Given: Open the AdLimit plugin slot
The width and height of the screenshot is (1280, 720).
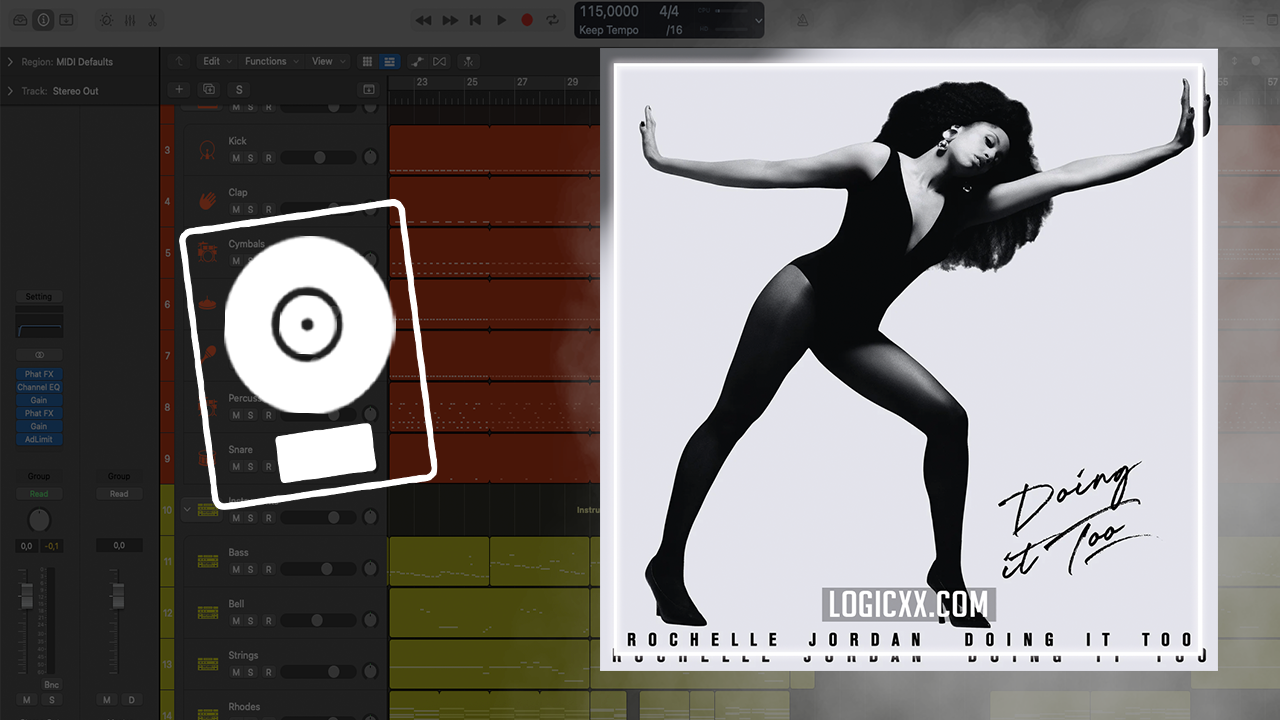Looking at the screenshot, I should [39, 439].
